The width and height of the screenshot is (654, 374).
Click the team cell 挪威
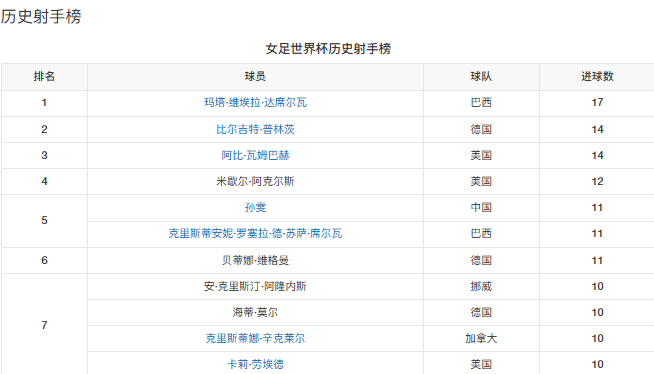pyautogui.click(x=481, y=286)
